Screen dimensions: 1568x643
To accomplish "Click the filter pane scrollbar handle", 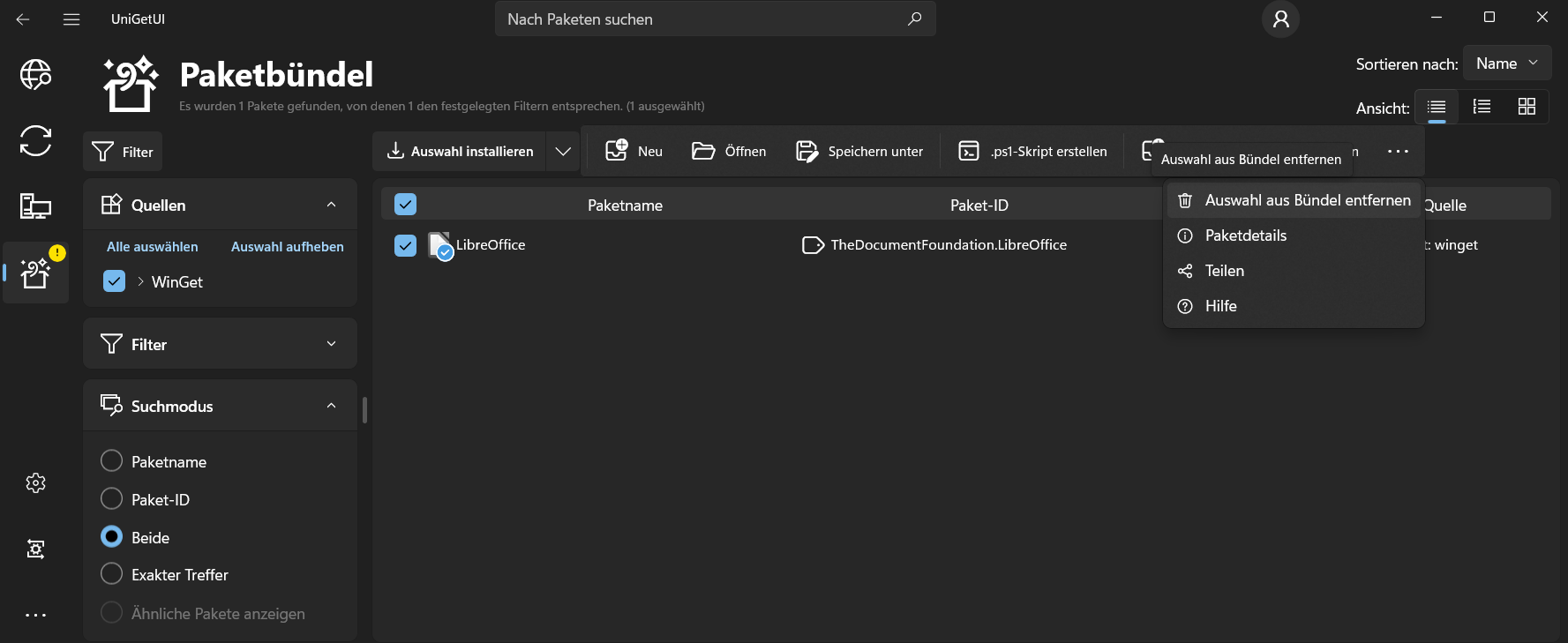I will [364, 410].
